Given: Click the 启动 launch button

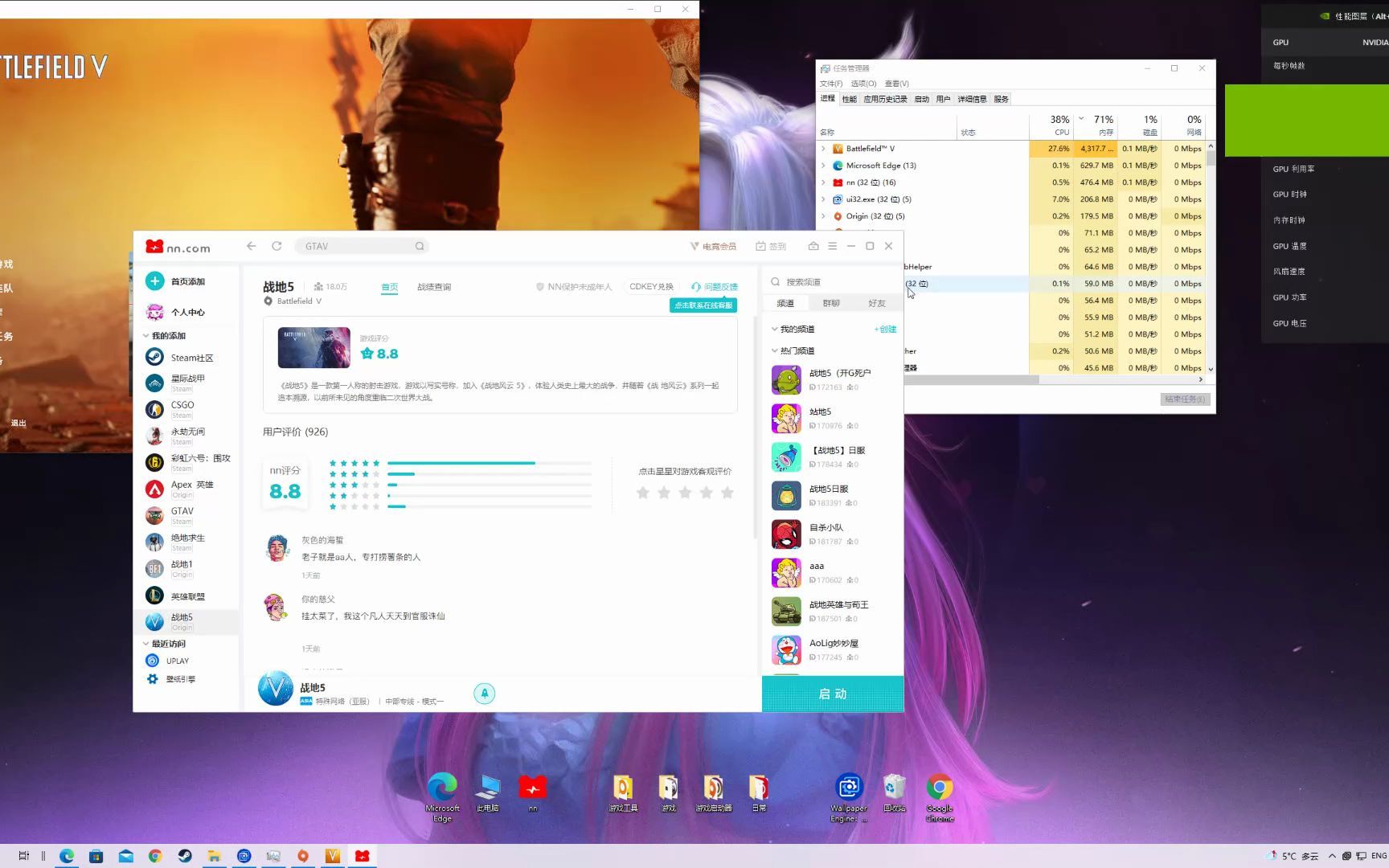Looking at the screenshot, I should pyautogui.click(x=833, y=694).
